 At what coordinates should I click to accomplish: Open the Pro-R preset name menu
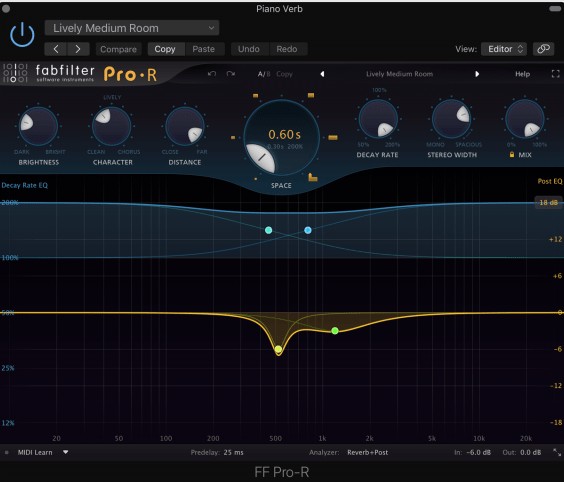pyautogui.click(x=400, y=74)
